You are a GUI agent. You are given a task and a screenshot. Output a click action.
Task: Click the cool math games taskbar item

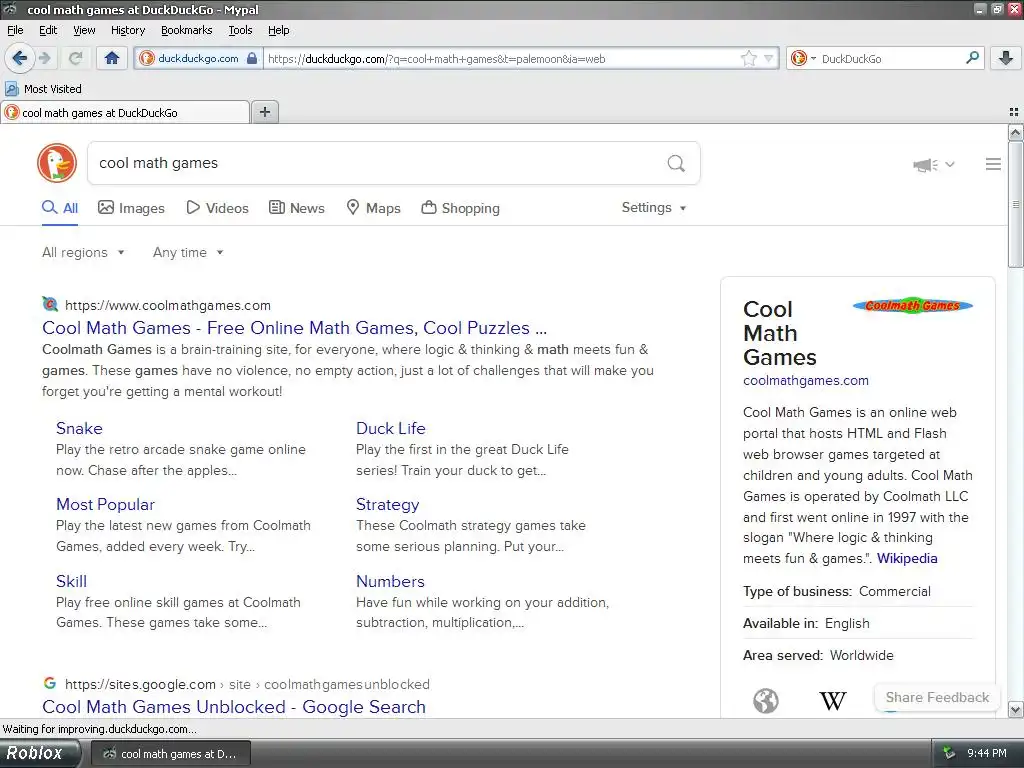click(169, 754)
